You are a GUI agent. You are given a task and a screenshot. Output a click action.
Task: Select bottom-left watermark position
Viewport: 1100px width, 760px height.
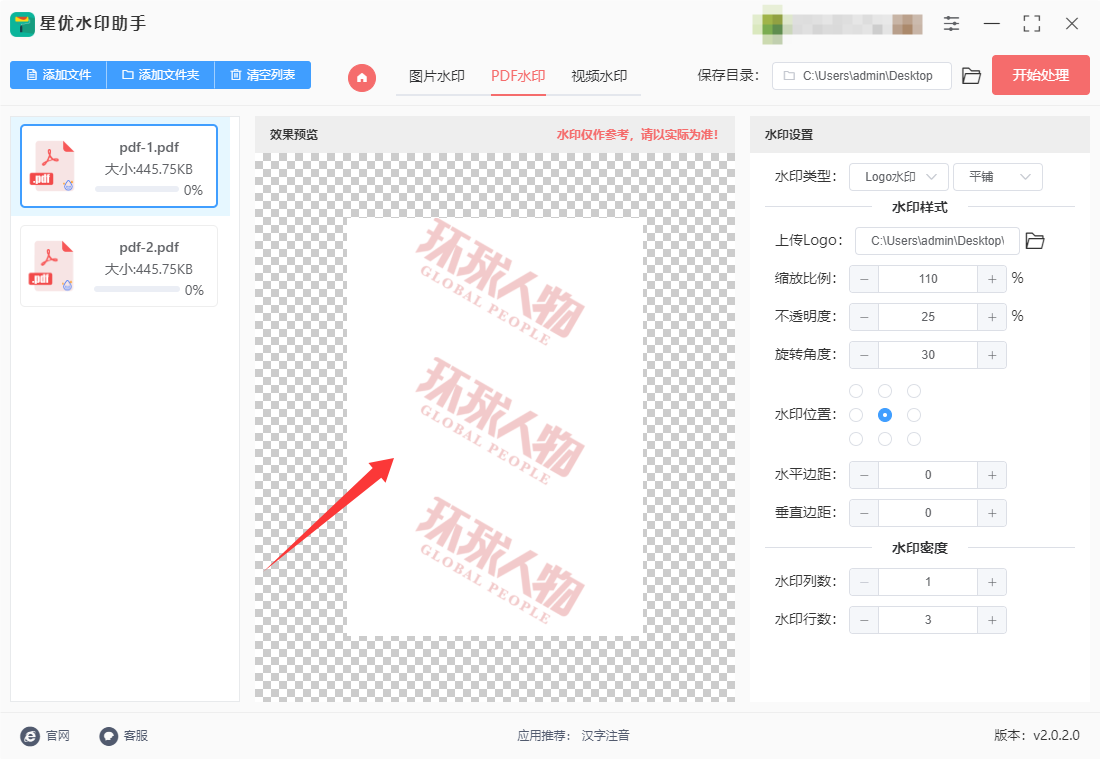(x=856, y=439)
